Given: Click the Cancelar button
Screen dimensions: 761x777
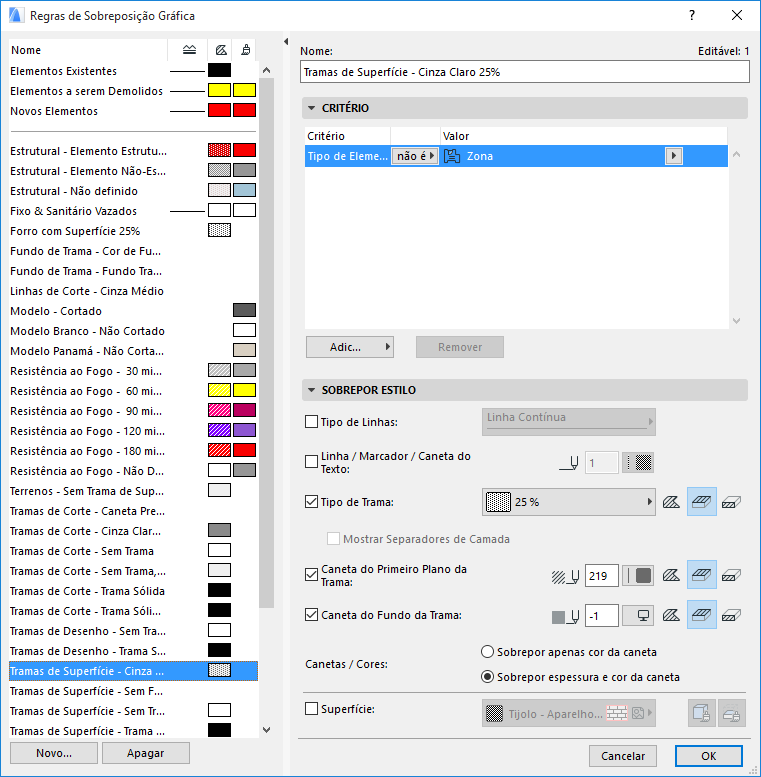Looking at the screenshot, I should (623, 756).
